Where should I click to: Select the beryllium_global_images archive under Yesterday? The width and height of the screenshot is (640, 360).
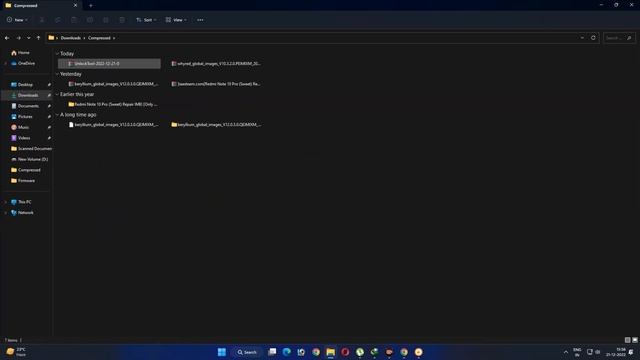click(113, 84)
